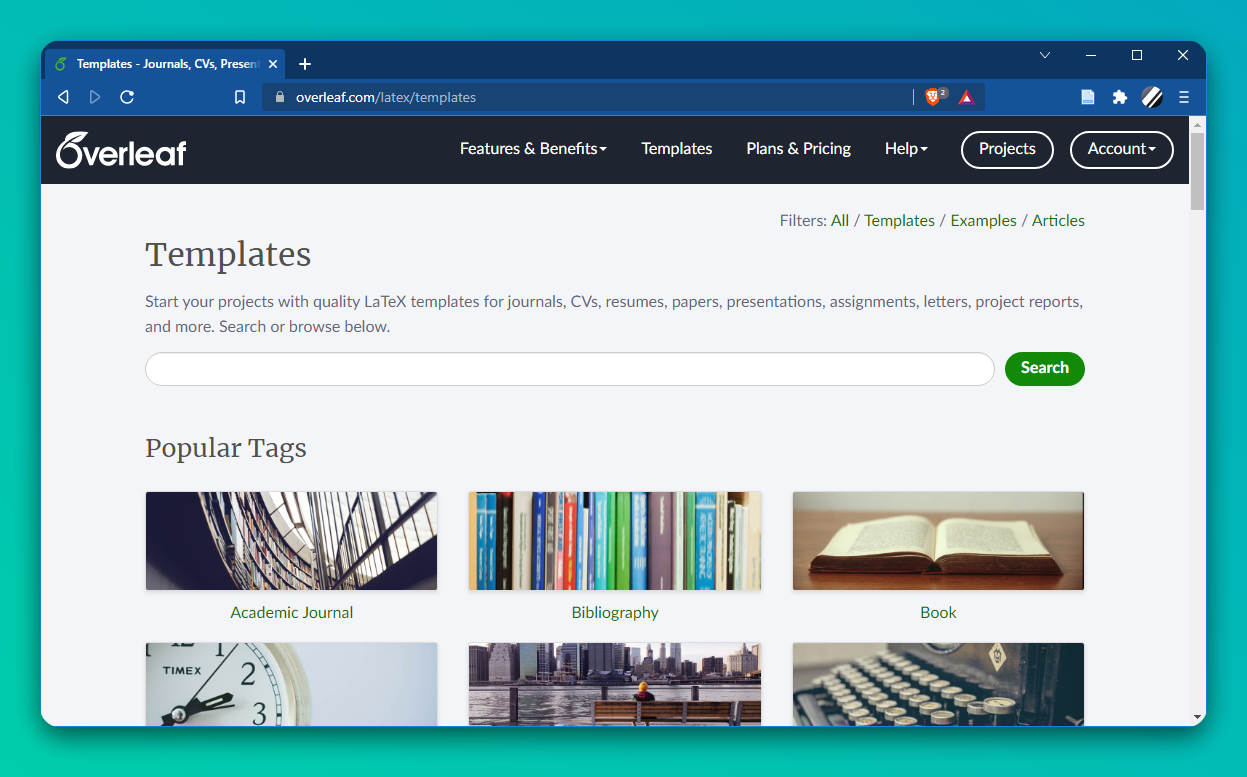Open the browser hamburger menu

(x=1184, y=97)
